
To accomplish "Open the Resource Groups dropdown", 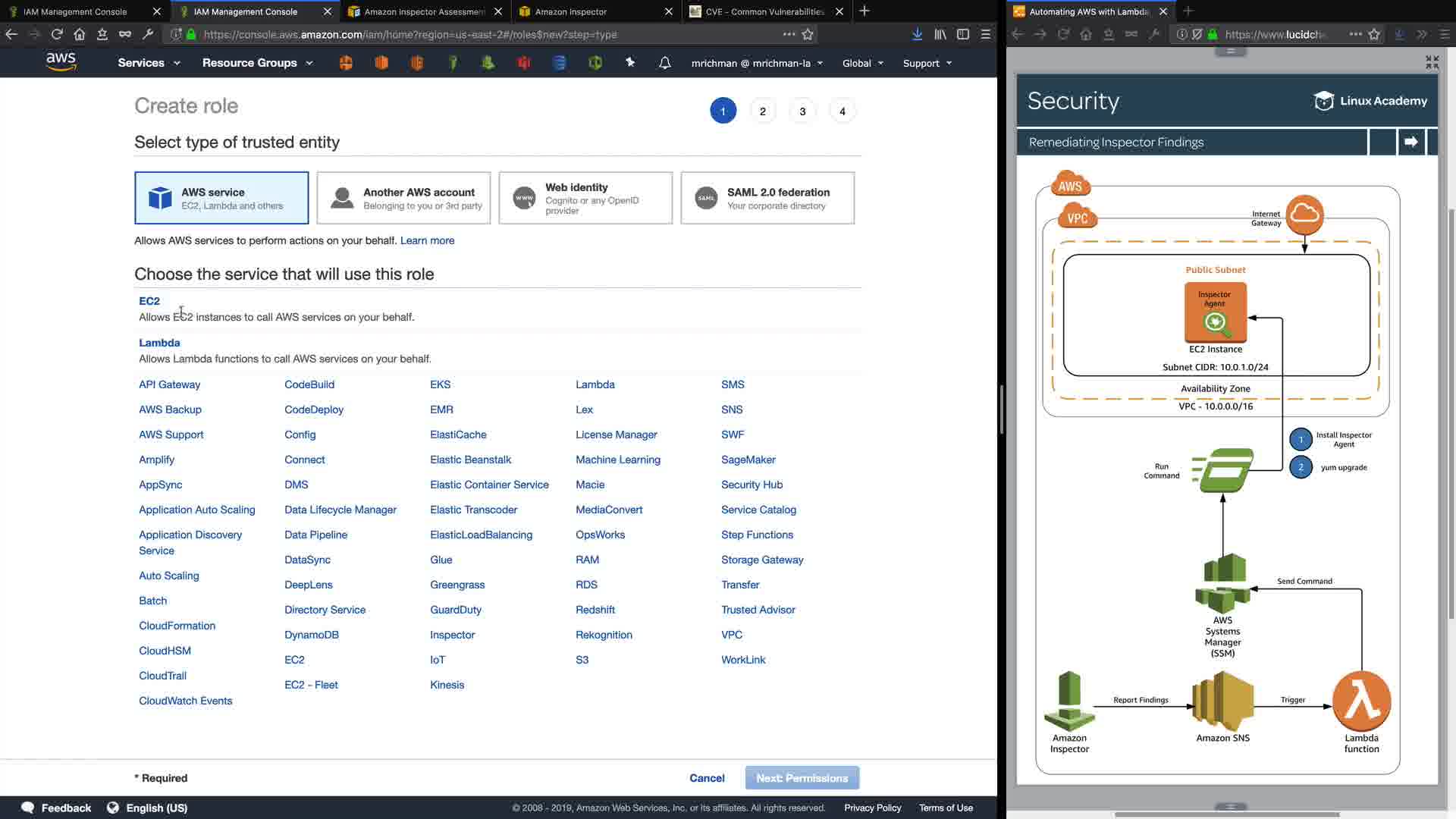I will (257, 63).
